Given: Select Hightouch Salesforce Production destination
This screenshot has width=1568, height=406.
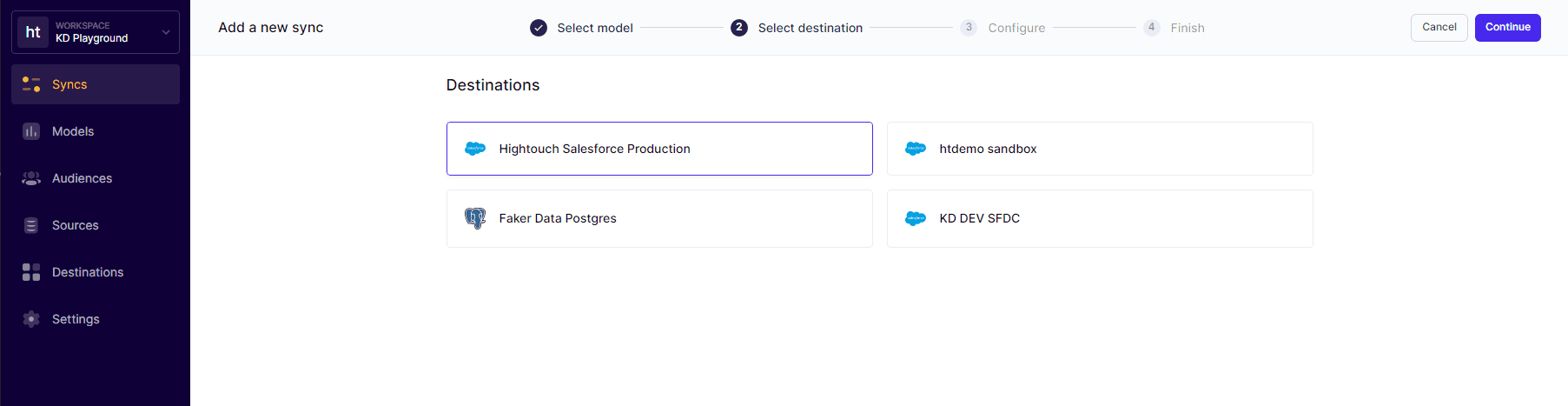Looking at the screenshot, I should pyautogui.click(x=658, y=149).
